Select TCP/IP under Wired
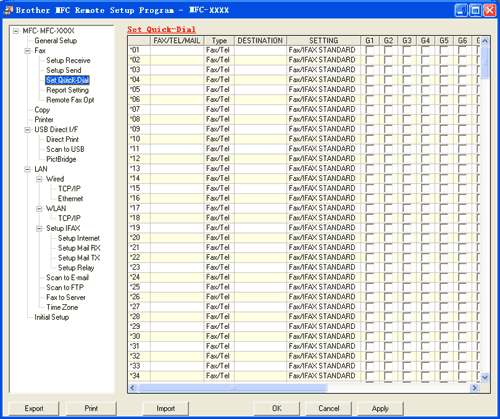The height and width of the screenshot is (419, 500). coord(69,189)
